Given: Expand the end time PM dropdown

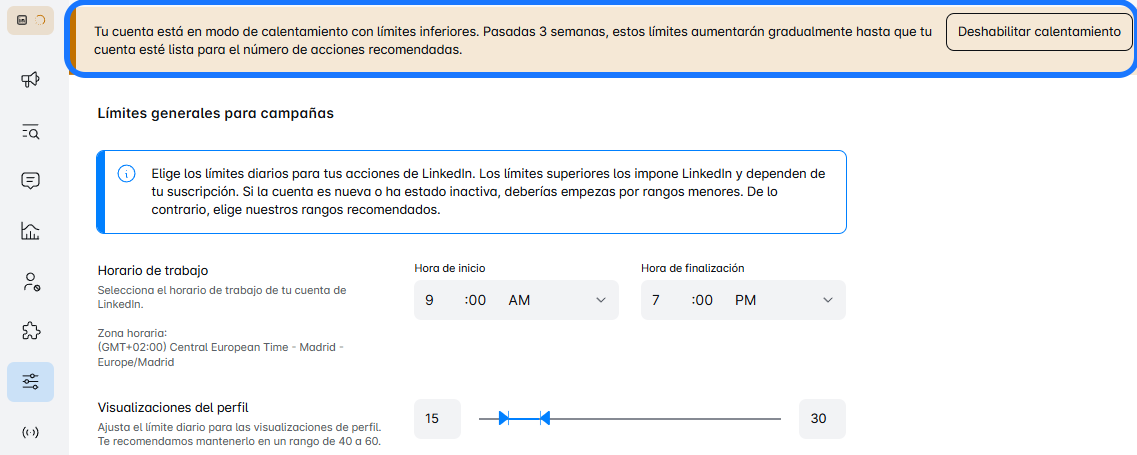Looking at the screenshot, I should coord(828,300).
